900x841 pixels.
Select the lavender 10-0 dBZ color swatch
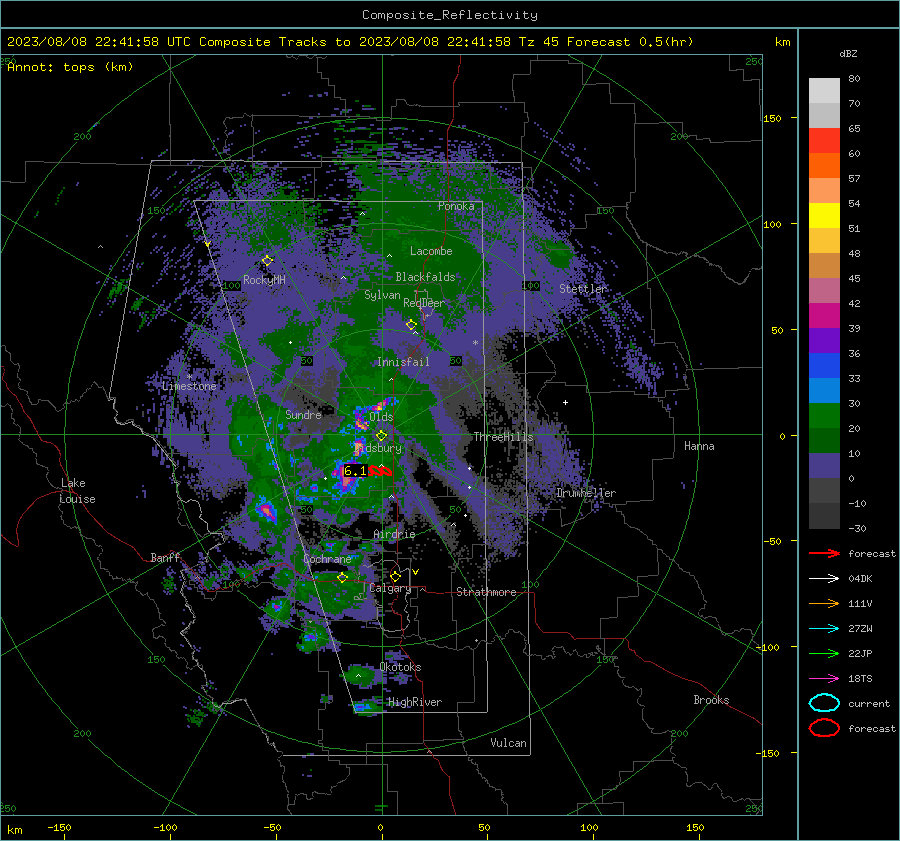824,466
